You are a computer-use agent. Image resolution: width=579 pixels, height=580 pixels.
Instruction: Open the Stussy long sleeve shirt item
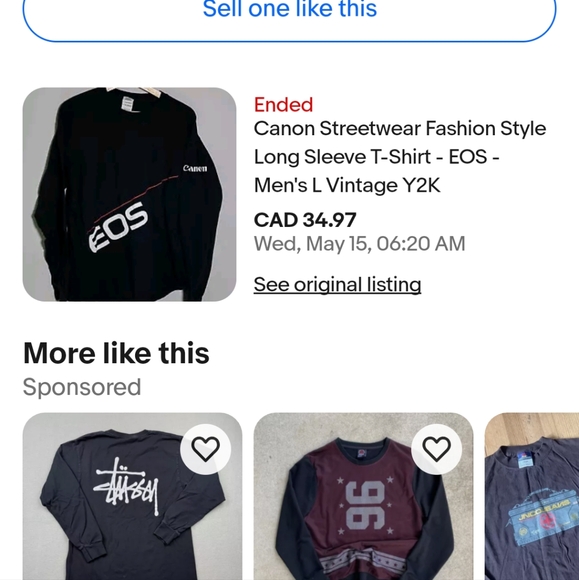[x=132, y=496]
